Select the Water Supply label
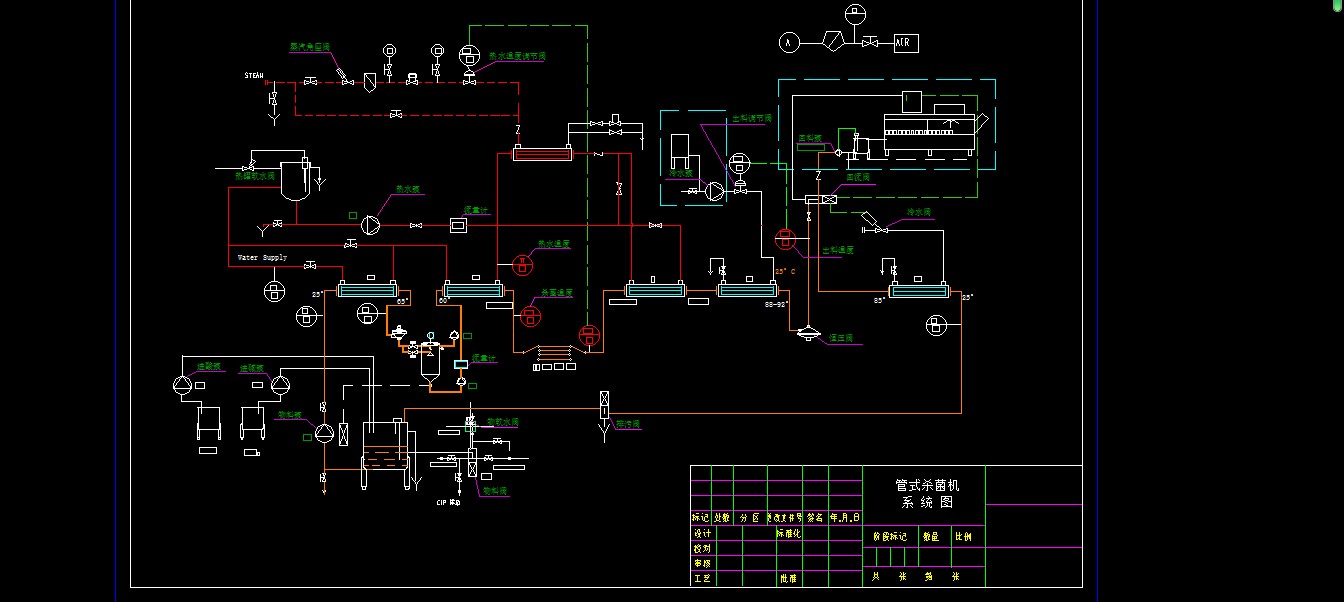This screenshot has height=602, width=1344. click(262, 258)
